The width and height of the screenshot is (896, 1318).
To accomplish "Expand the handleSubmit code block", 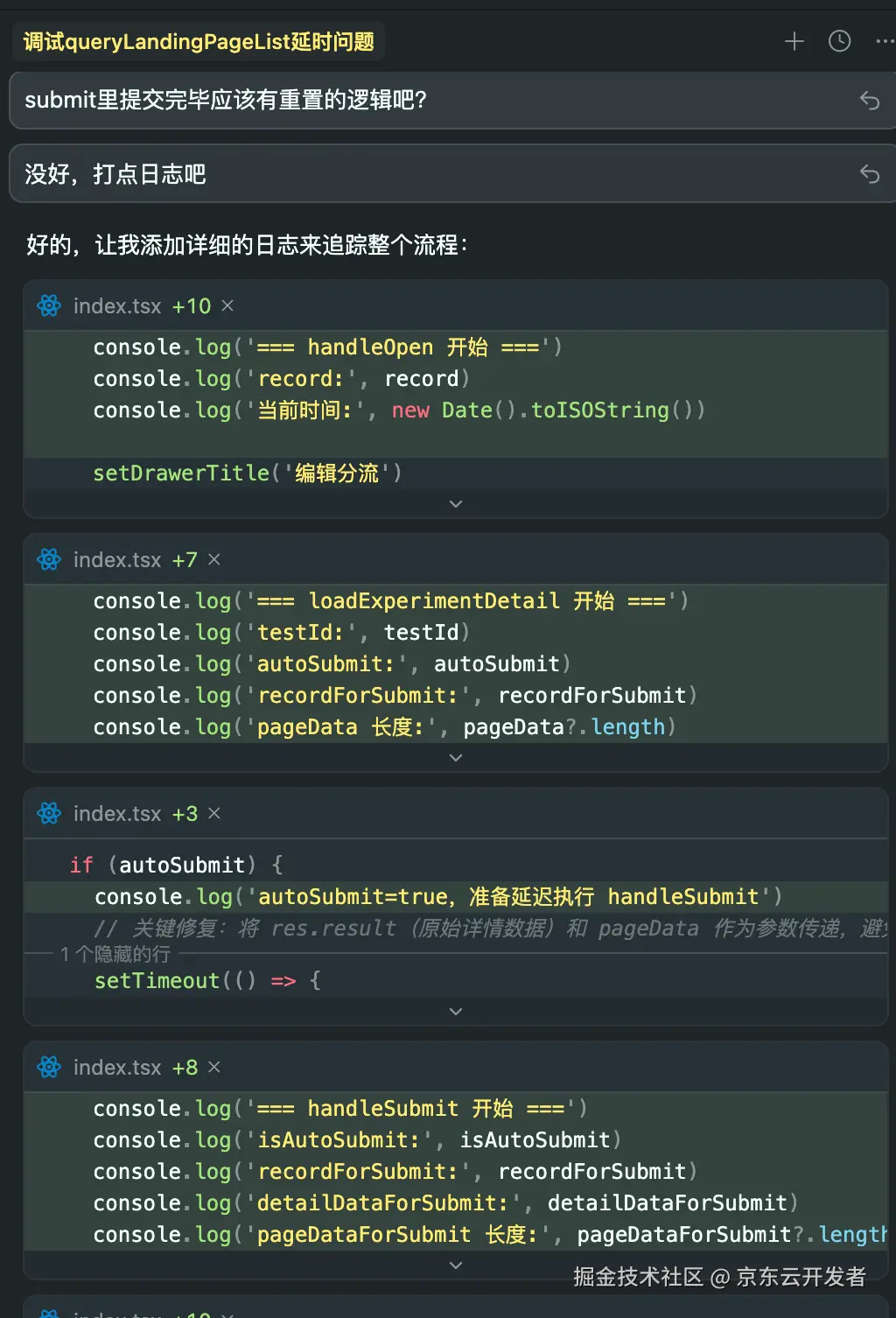I will [x=455, y=1265].
